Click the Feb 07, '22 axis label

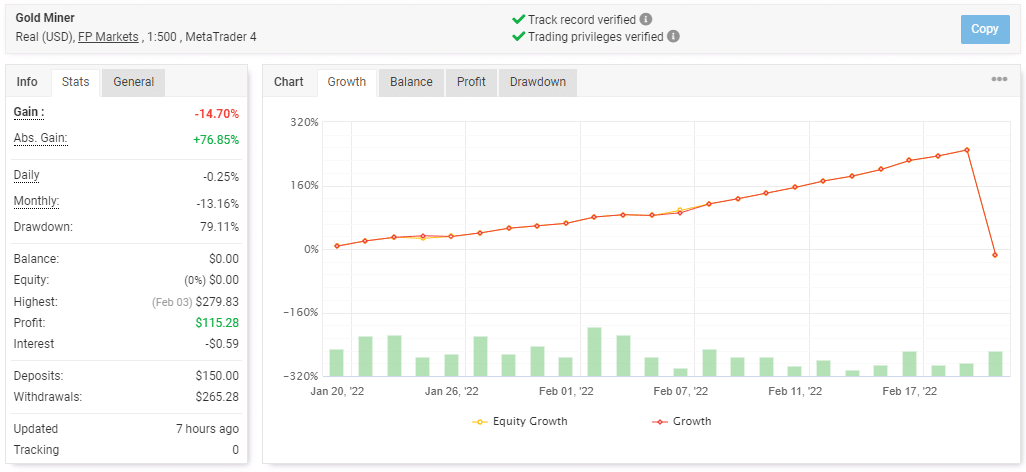coord(681,391)
